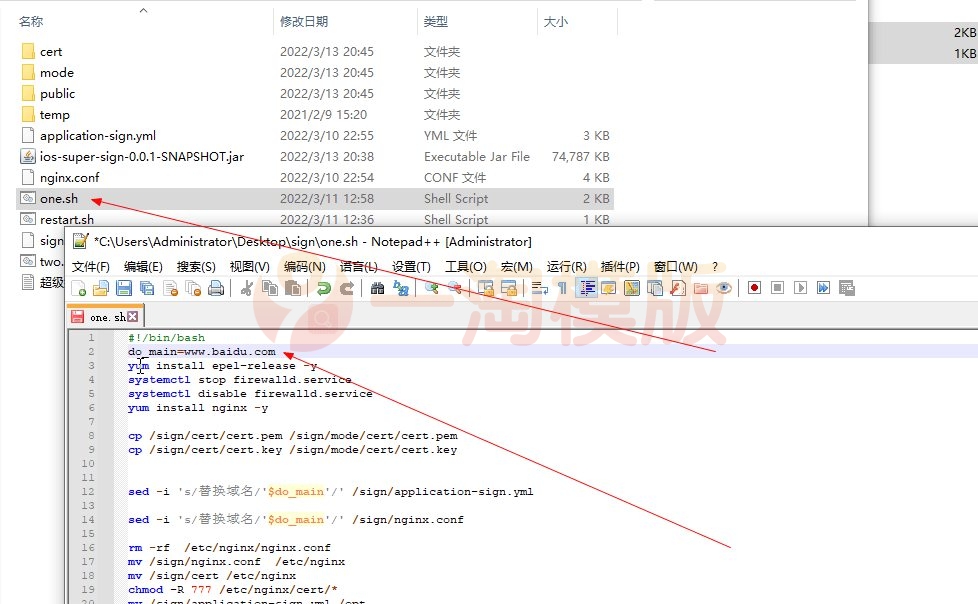Image resolution: width=978 pixels, height=604 pixels.
Task: Open Find using the binoculars icon
Action: 379,287
